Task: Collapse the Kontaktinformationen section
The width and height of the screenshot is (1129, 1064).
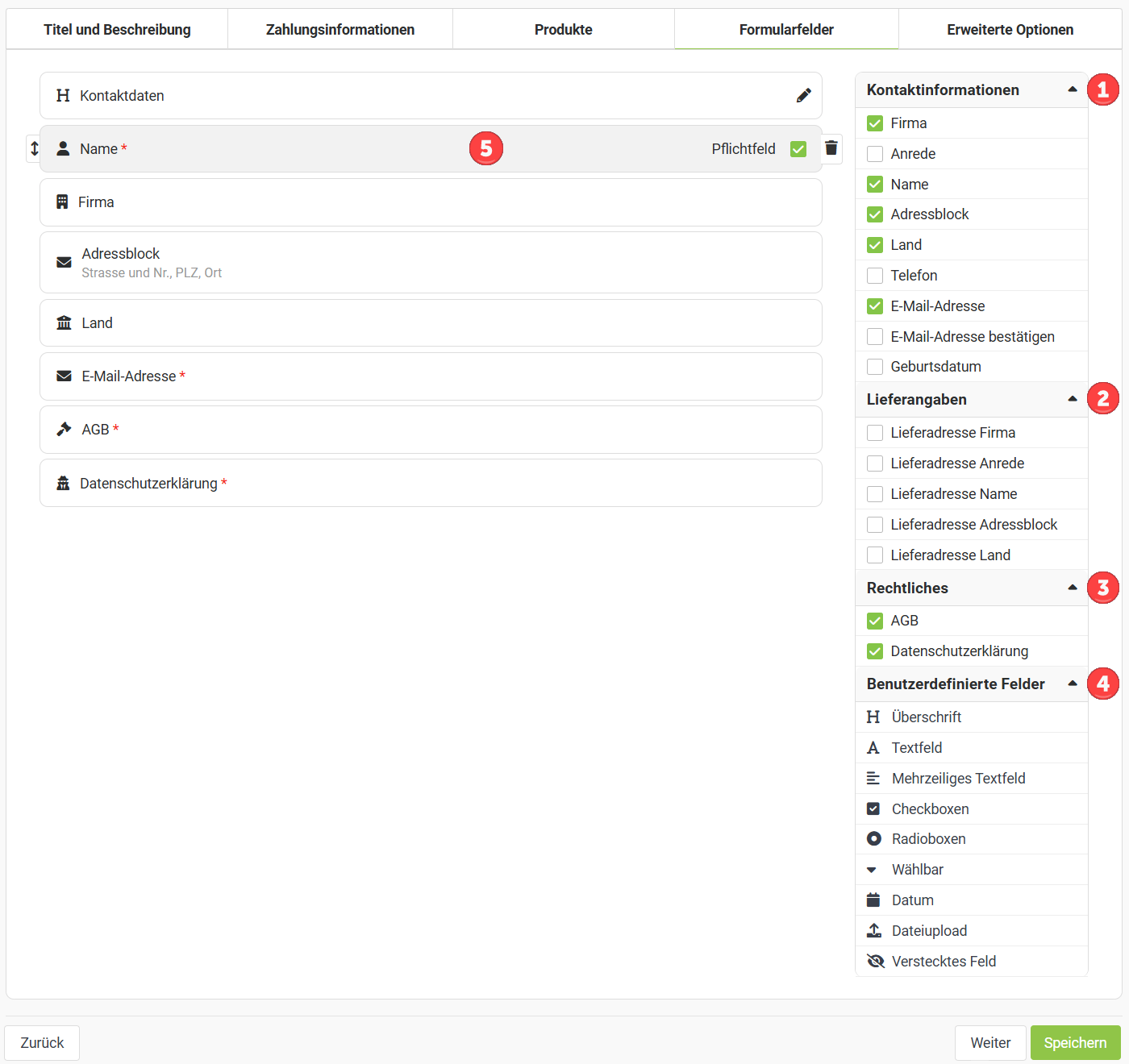Action: tap(1072, 90)
